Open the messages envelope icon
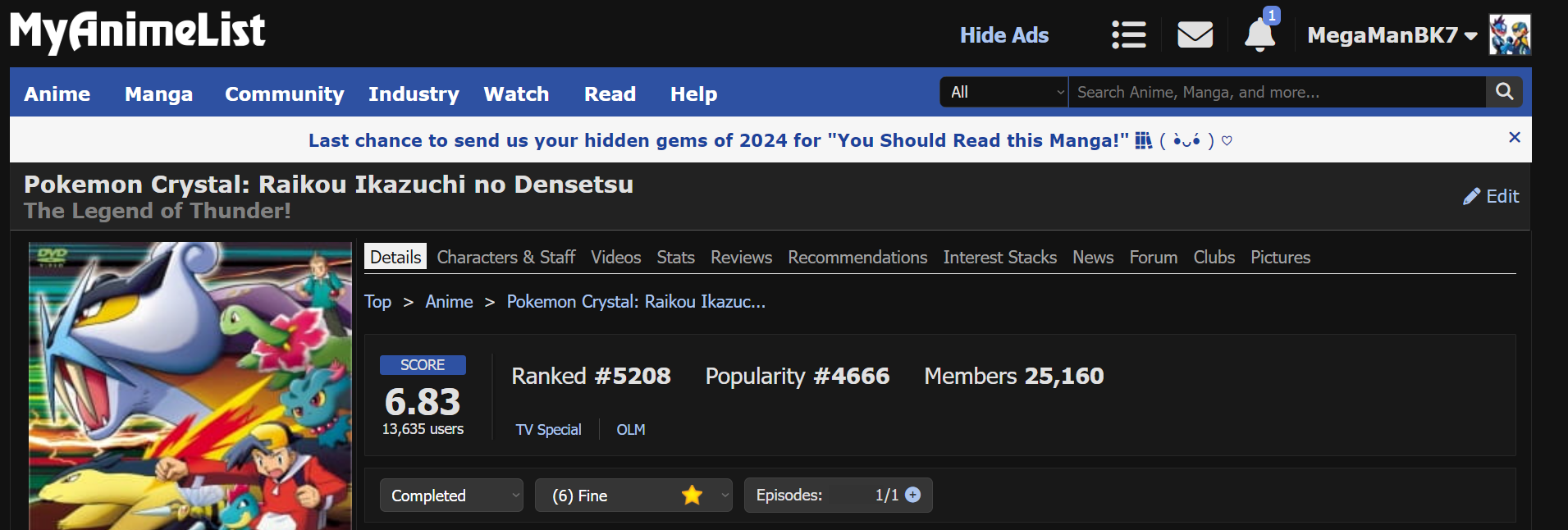 pos(1195,35)
